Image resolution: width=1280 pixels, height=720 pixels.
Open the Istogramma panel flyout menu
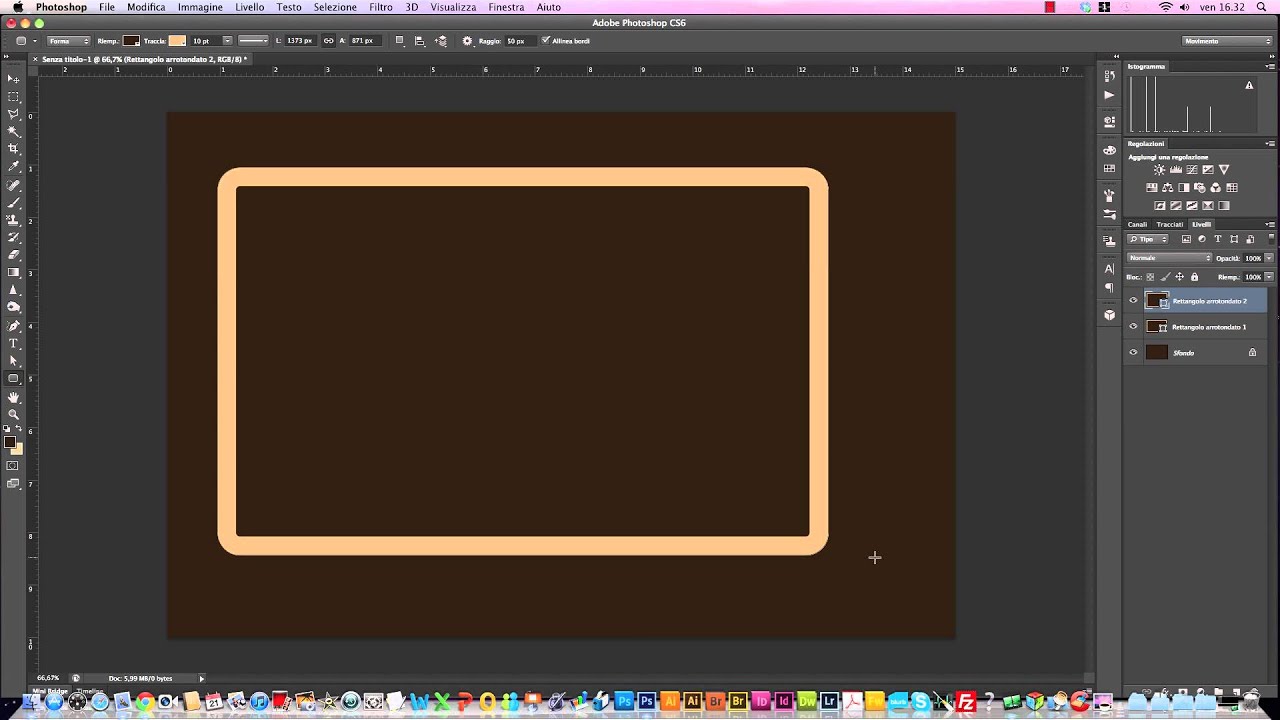click(x=1270, y=66)
